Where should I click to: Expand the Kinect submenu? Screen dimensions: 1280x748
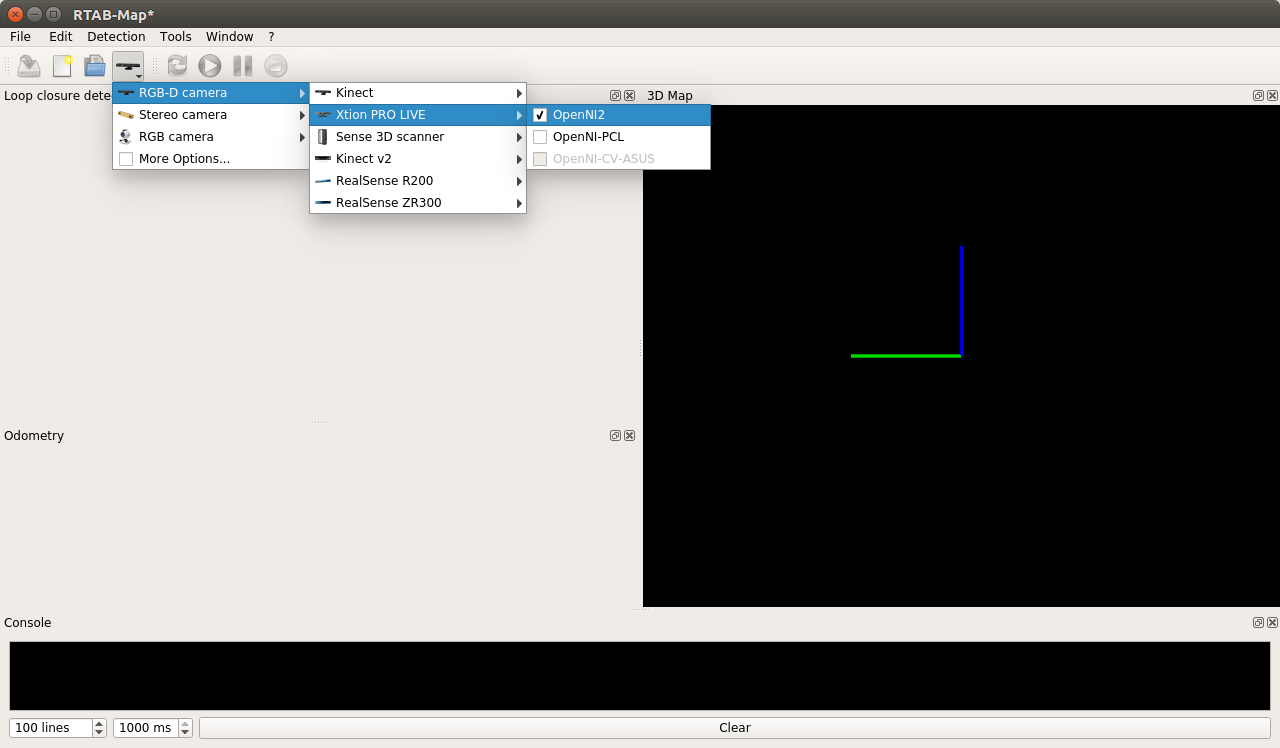(418, 93)
